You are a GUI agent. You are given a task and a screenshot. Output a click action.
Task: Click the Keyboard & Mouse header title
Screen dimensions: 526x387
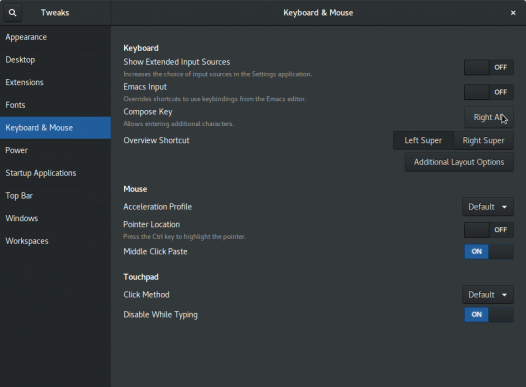pyautogui.click(x=318, y=13)
